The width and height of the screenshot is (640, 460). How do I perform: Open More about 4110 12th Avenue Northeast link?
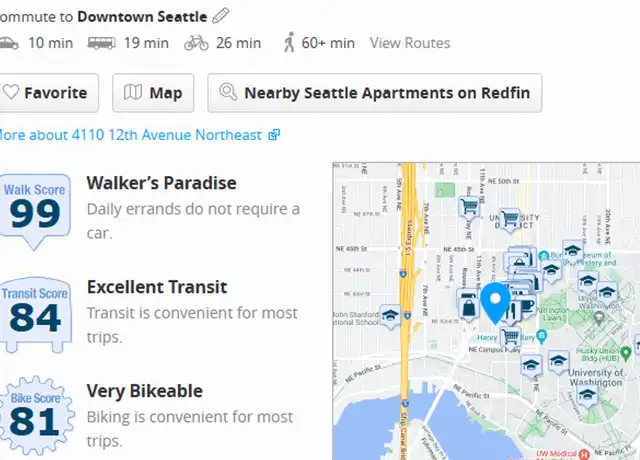140,135
